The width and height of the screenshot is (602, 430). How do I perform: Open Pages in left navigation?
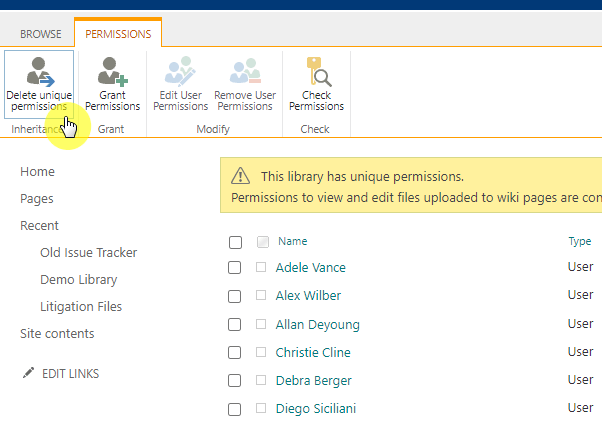36,199
